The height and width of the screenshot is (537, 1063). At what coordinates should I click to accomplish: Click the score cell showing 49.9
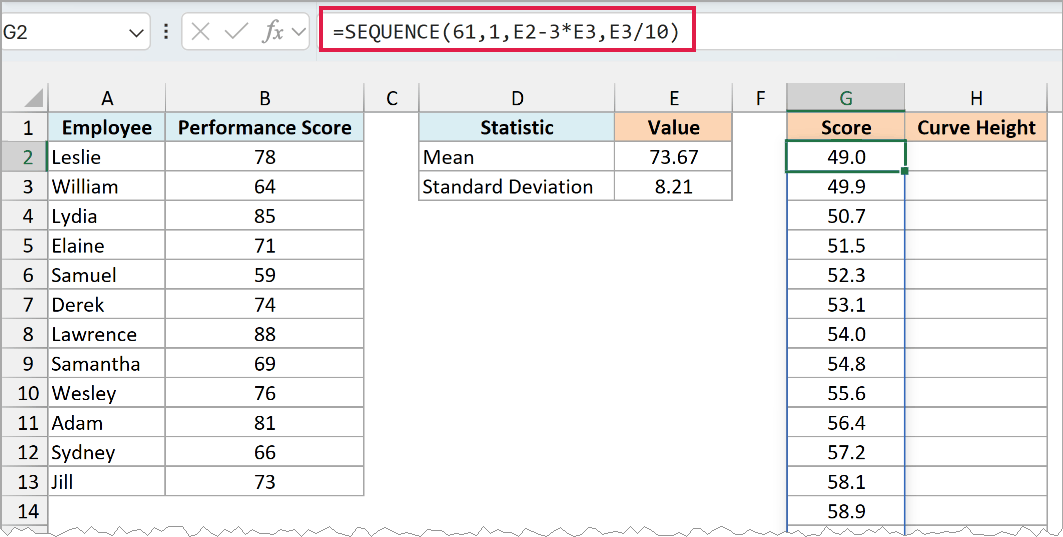click(845, 186)
